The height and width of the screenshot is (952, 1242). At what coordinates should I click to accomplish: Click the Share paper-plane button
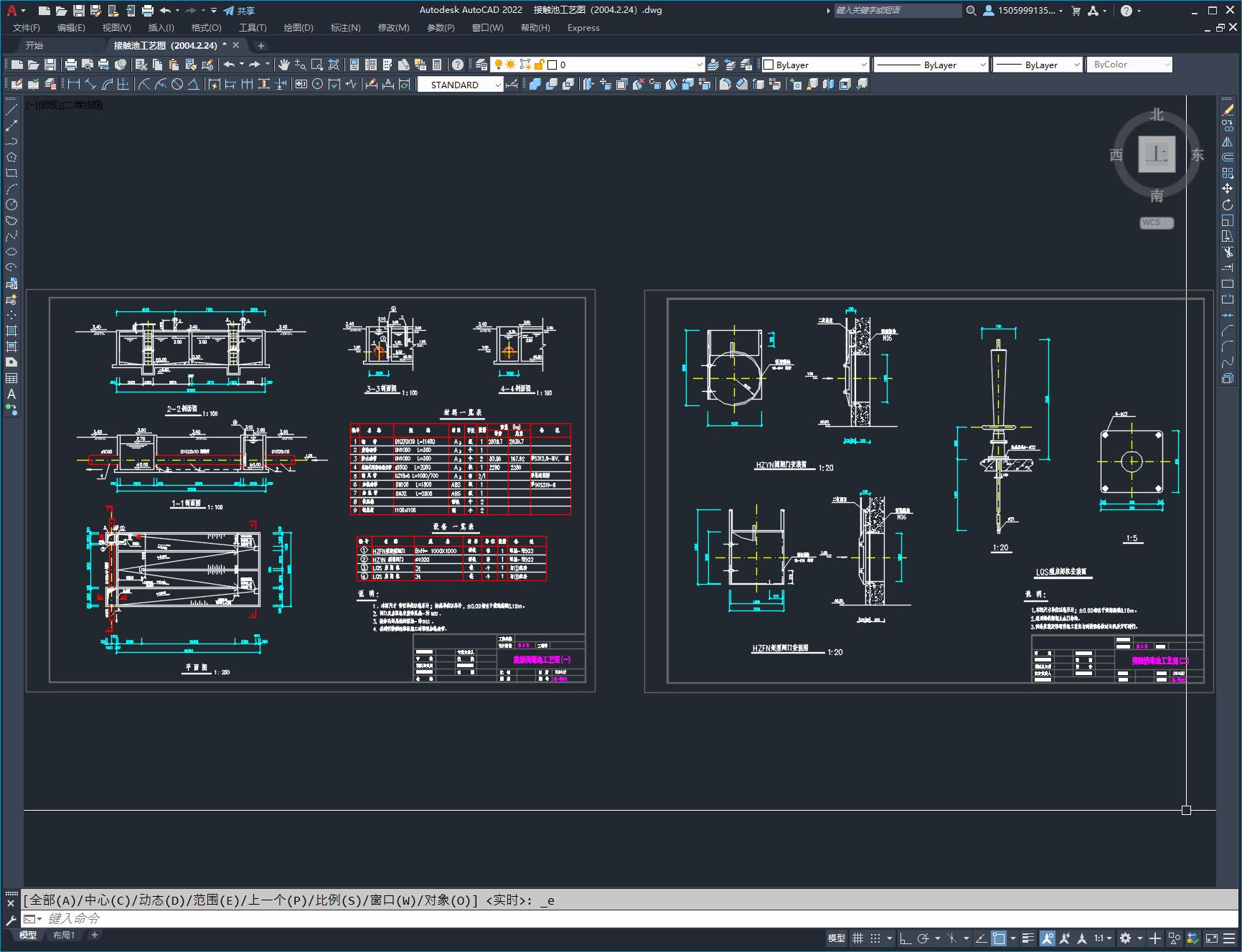pyautogui.click(x=239, y=10)
